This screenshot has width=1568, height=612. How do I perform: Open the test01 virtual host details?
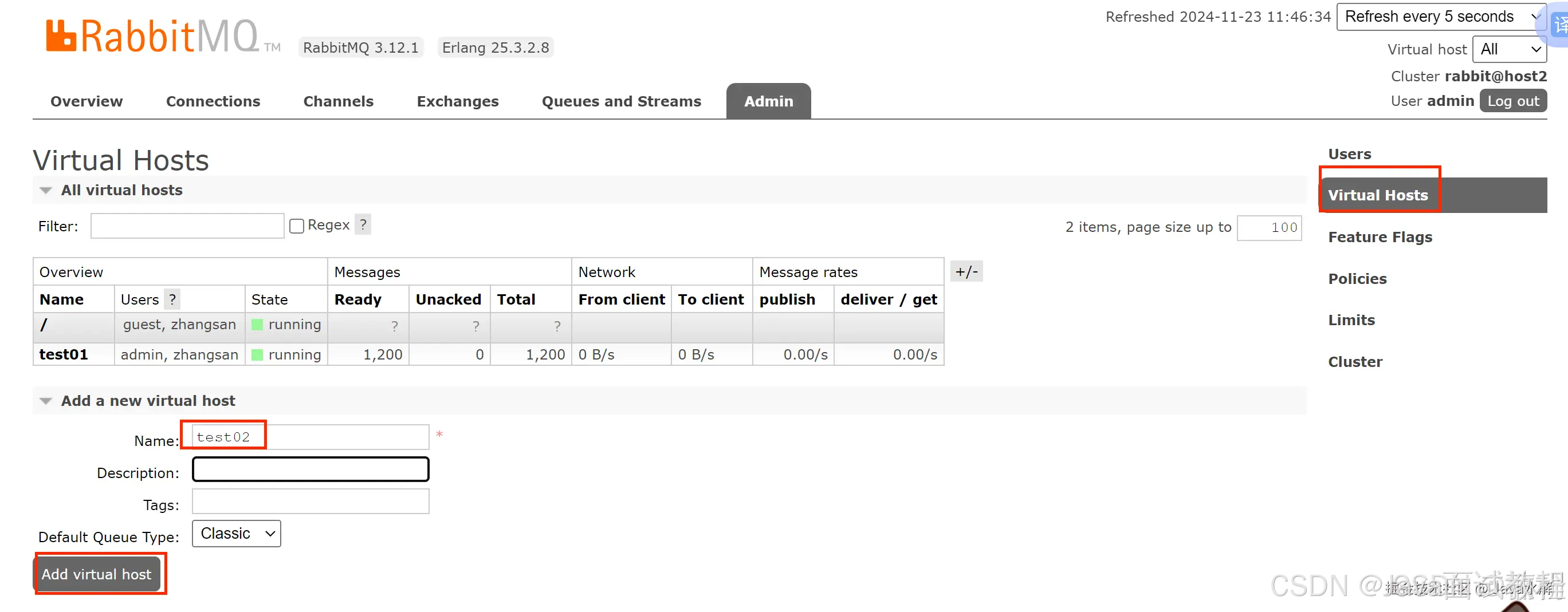tap(63, 354)
